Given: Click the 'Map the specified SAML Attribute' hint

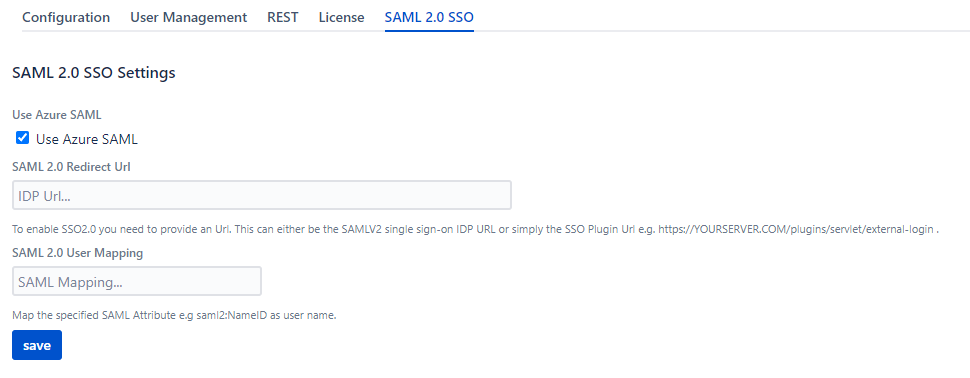Looking at the screenshot, I should click(174, 316).
